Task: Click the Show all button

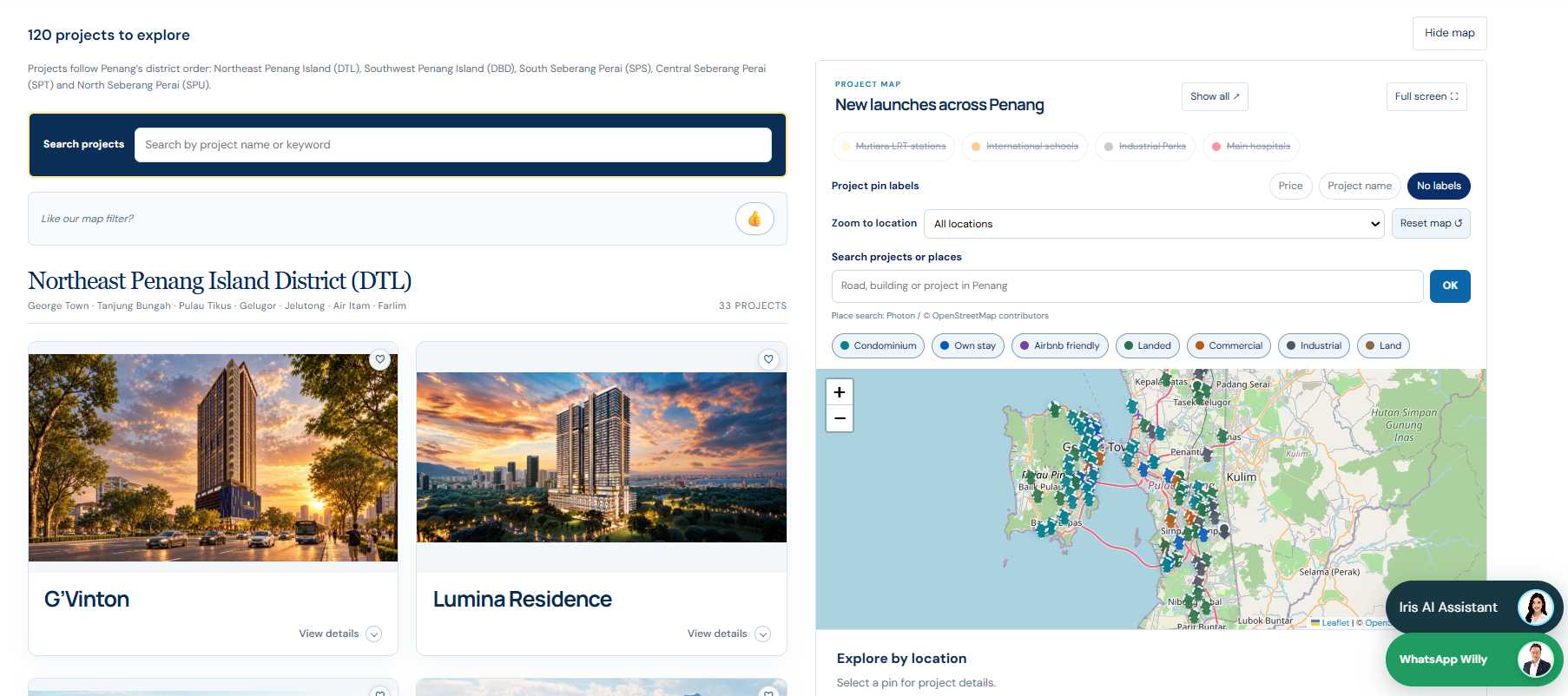Action: (1215, 96)
